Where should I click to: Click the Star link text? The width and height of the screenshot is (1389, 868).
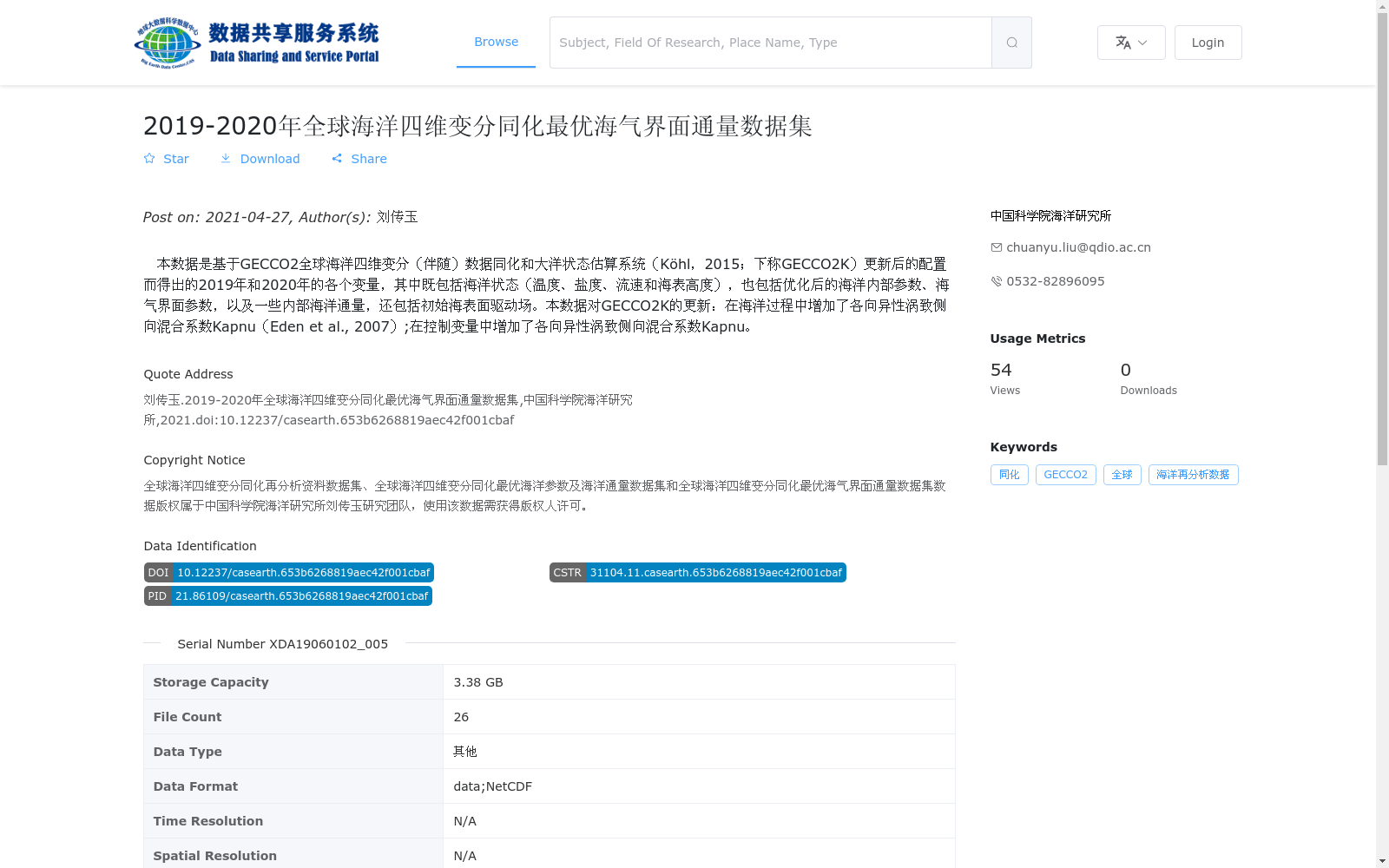tap(176, 159)
